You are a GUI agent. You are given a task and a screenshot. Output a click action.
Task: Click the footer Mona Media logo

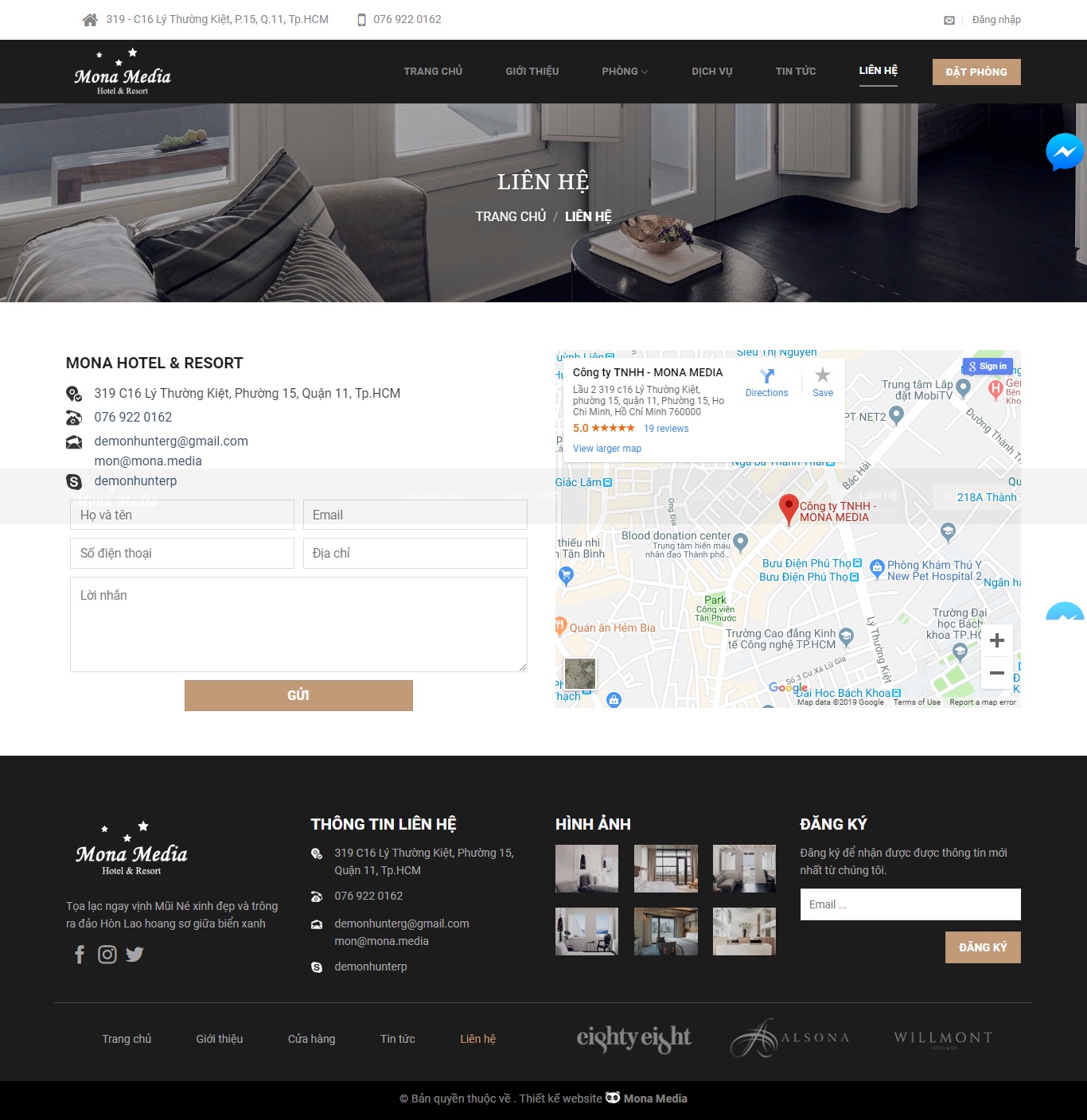click(x=131, y=849)
